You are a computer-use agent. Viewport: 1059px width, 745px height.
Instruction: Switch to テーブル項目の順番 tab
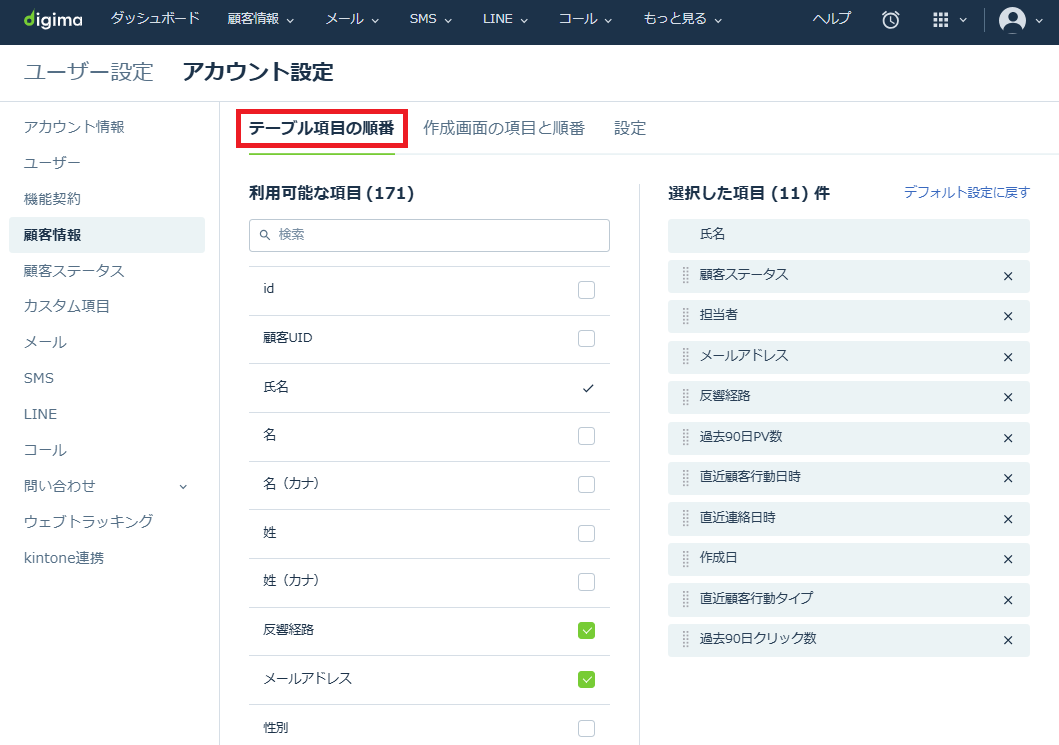tap(321, 128)
